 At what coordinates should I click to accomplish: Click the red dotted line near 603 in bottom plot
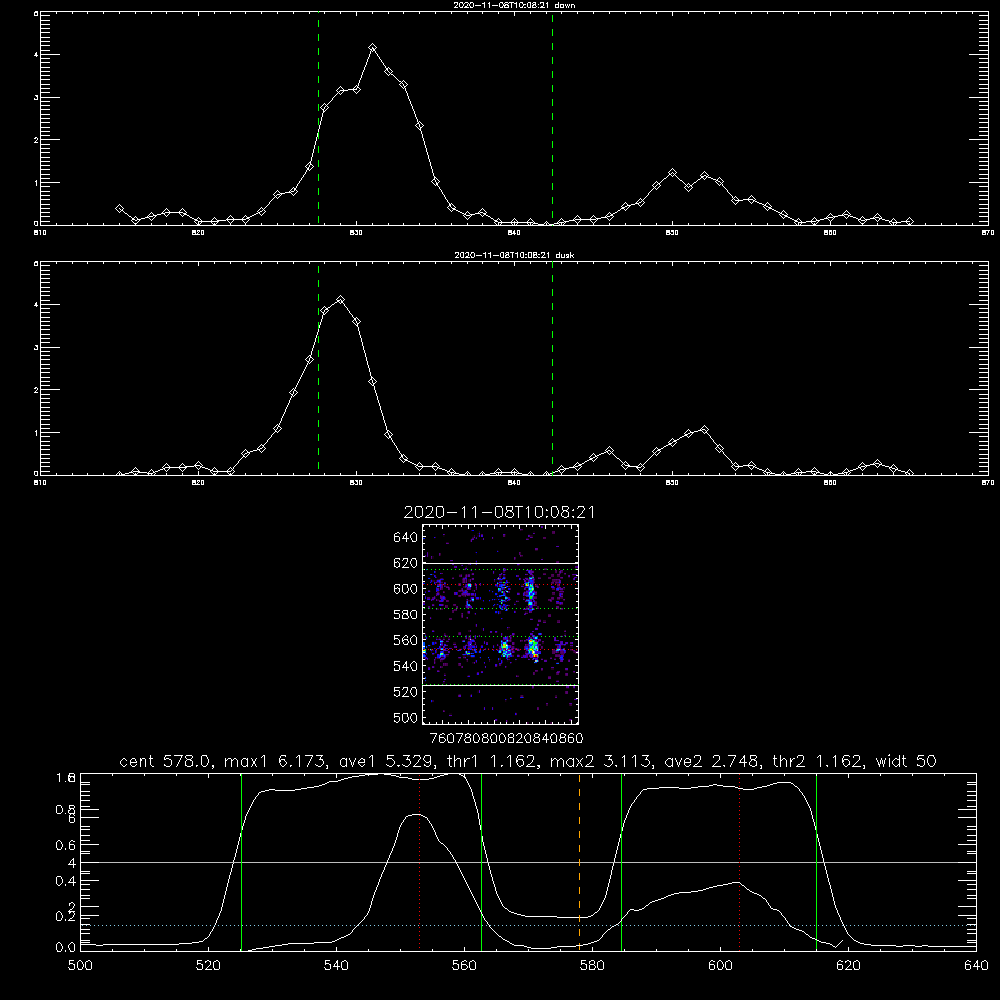click(740, 861)
